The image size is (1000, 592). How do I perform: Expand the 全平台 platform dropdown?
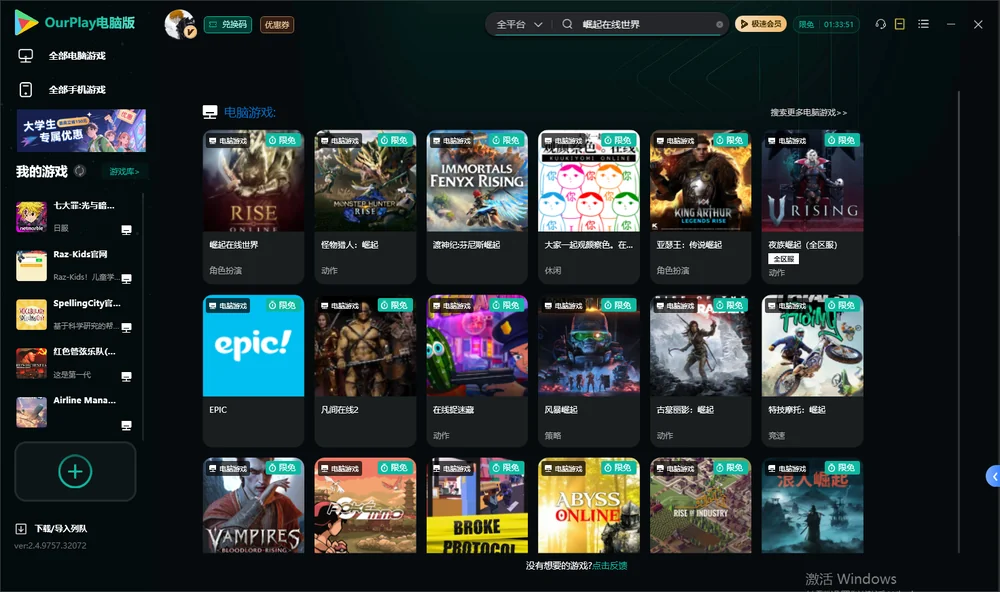point(519,24)
